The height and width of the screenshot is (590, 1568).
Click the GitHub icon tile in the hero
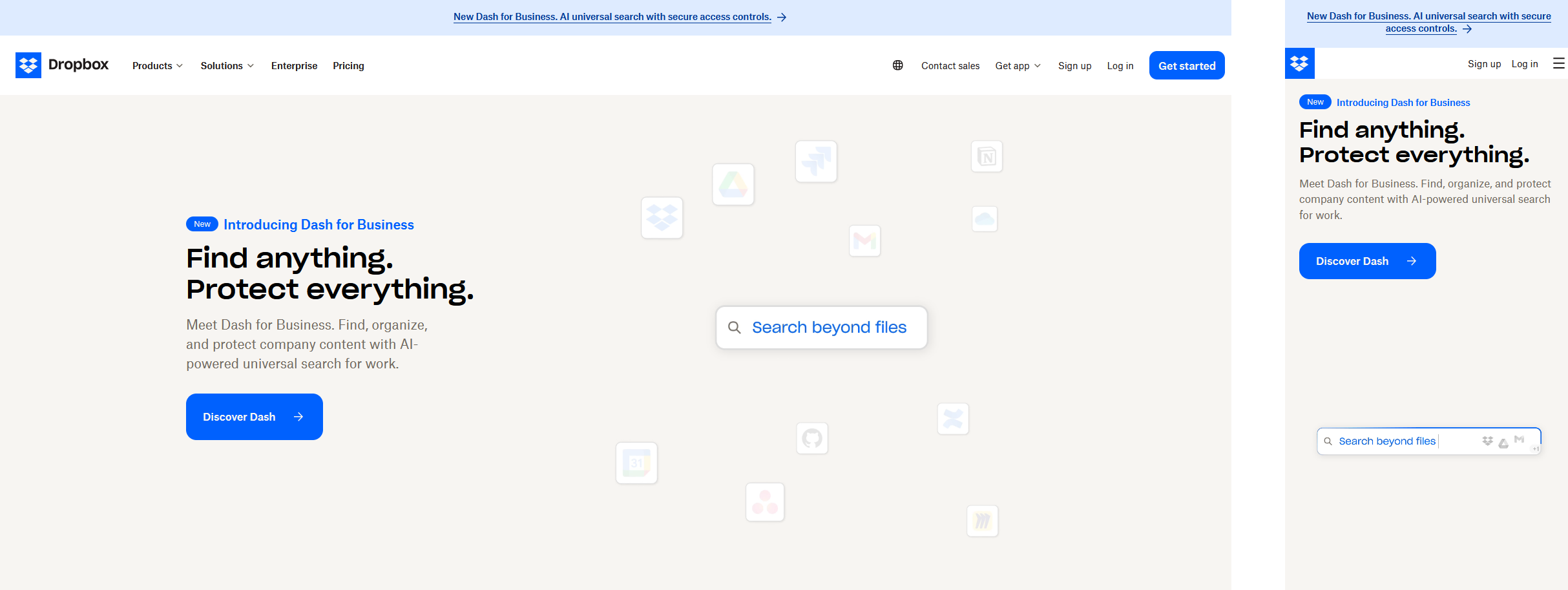tap(812, 438)
